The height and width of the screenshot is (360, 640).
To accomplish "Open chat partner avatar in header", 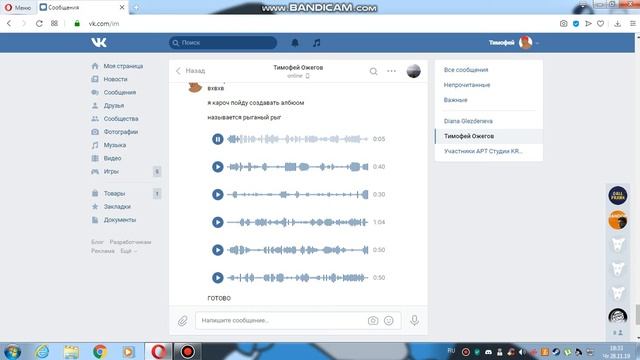I will [x=413, y=71].
